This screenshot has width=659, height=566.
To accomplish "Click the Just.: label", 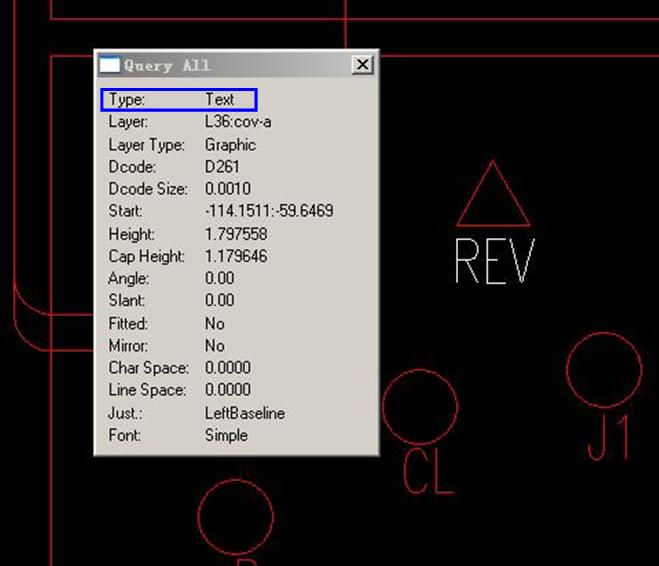I will click(125, 413).
